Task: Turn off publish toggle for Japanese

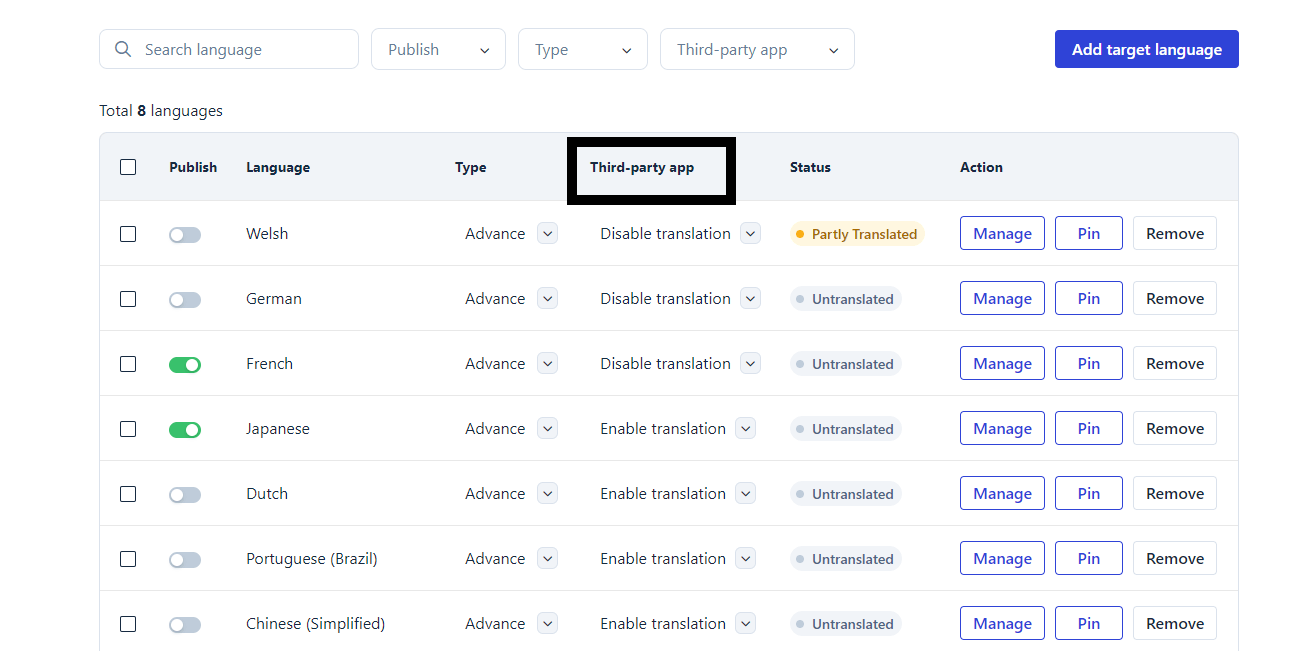Action: click(185, 430)
